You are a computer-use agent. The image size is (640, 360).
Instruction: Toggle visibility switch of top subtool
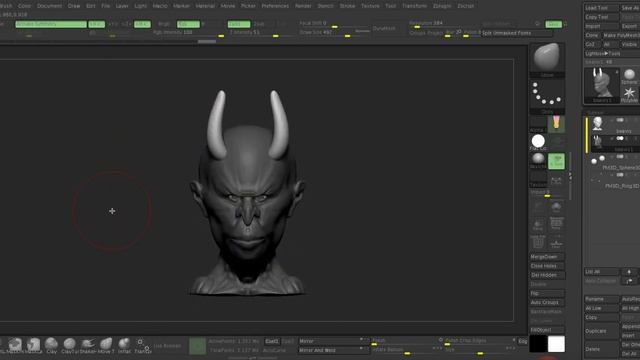[620, 120]
